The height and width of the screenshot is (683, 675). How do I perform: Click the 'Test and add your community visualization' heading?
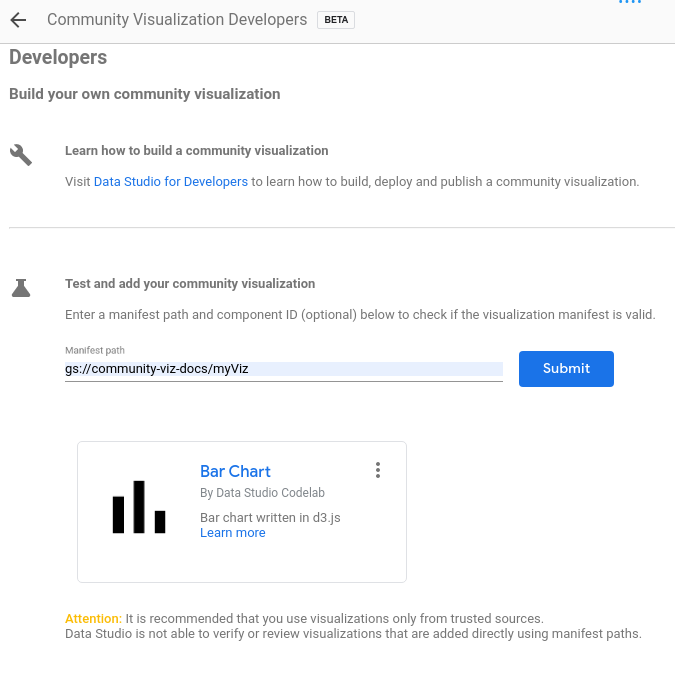[x=190, y=284]
